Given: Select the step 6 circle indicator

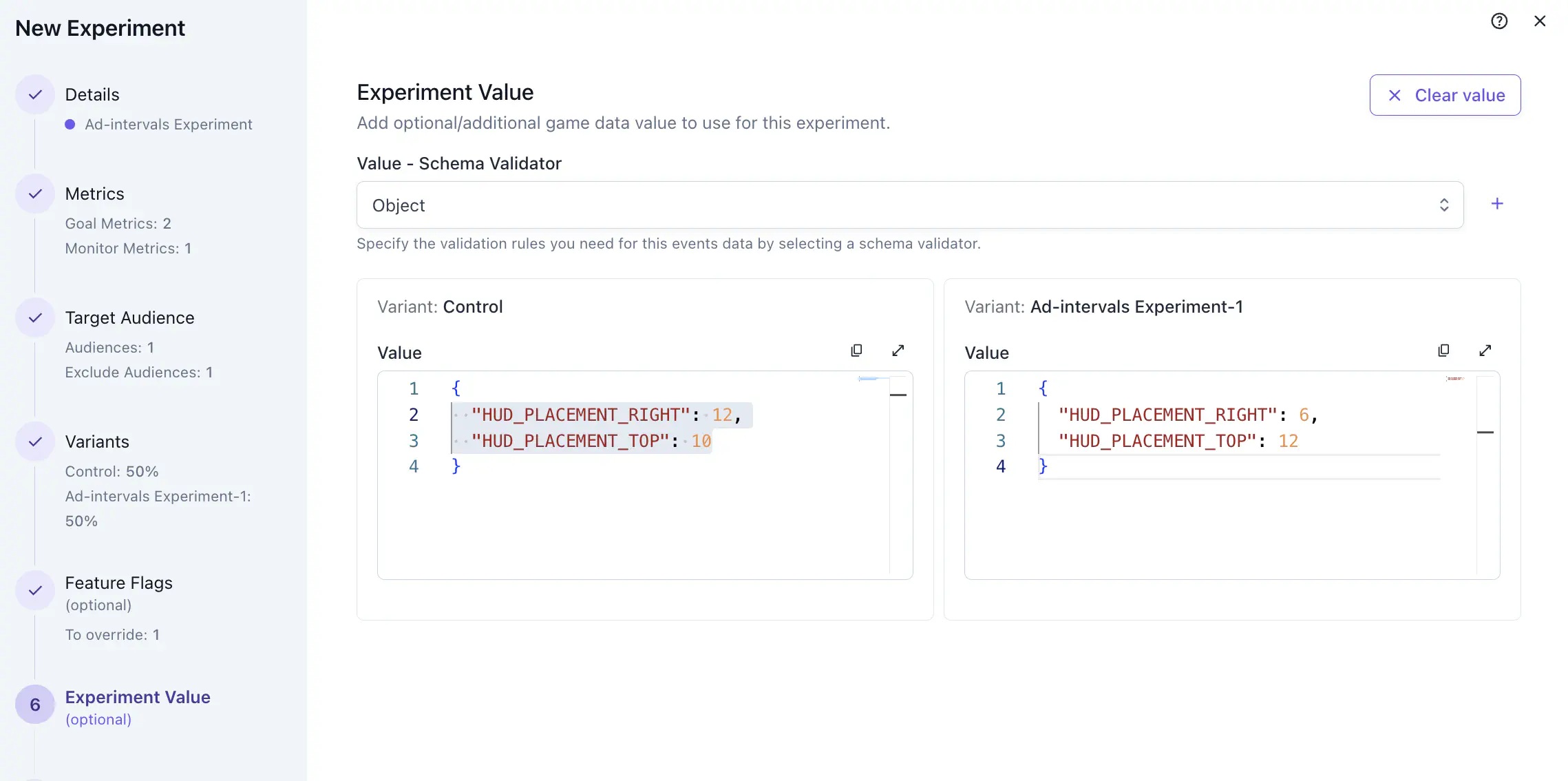Looking at the screenshot, I should tap(34, 704).
